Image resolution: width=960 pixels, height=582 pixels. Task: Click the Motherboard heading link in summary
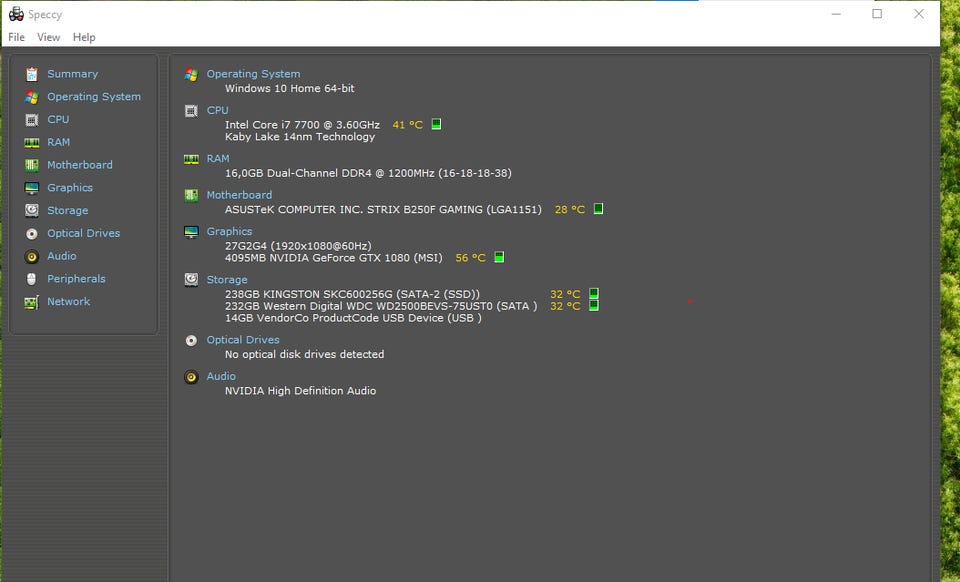click(x=239, y=195)
